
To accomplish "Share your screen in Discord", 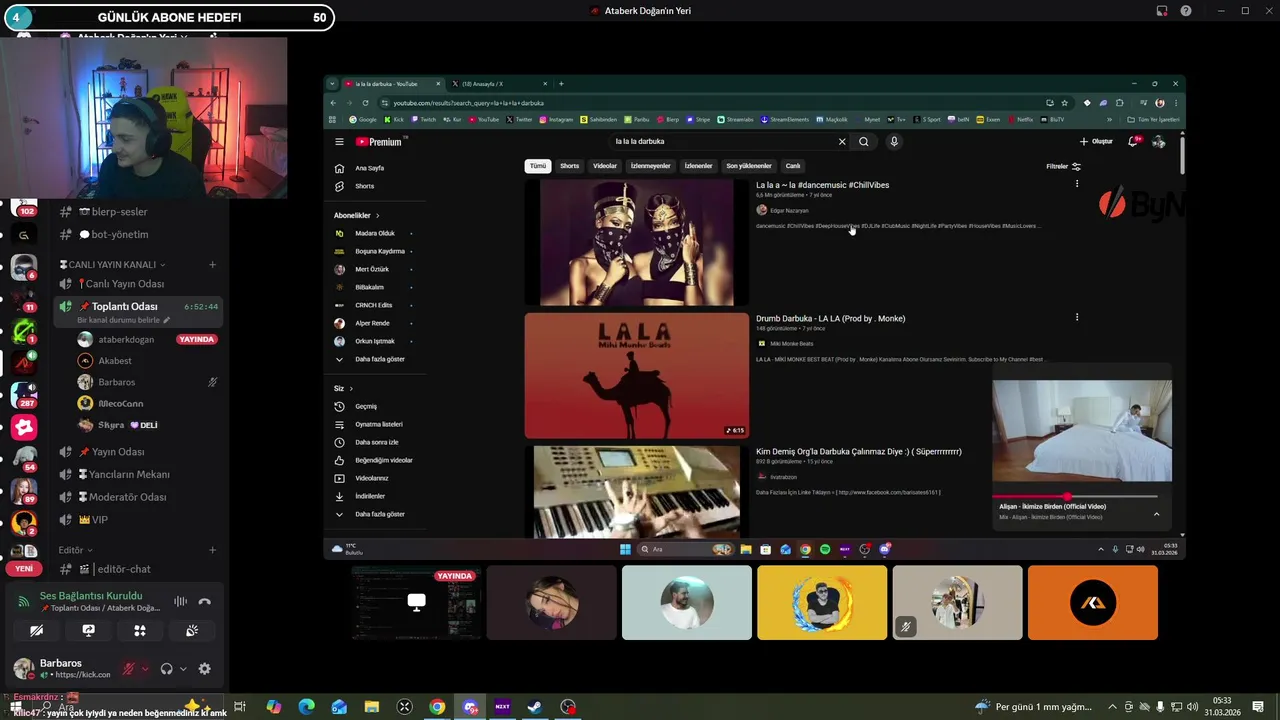I will [88, 631].
